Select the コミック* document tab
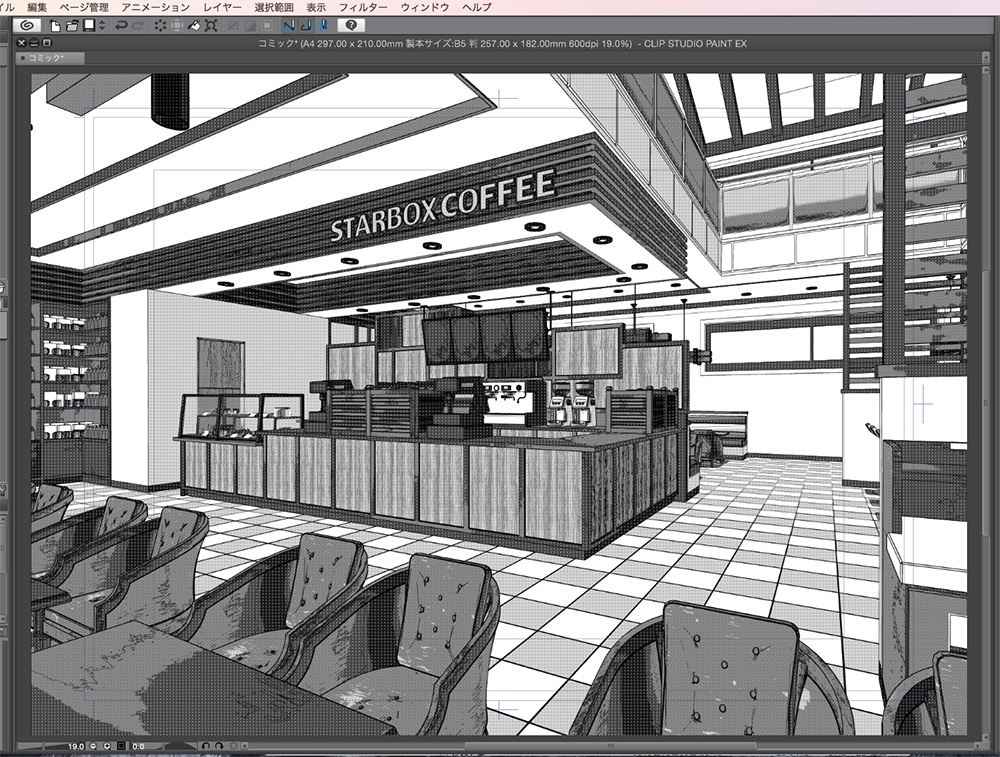 (49, 58)
